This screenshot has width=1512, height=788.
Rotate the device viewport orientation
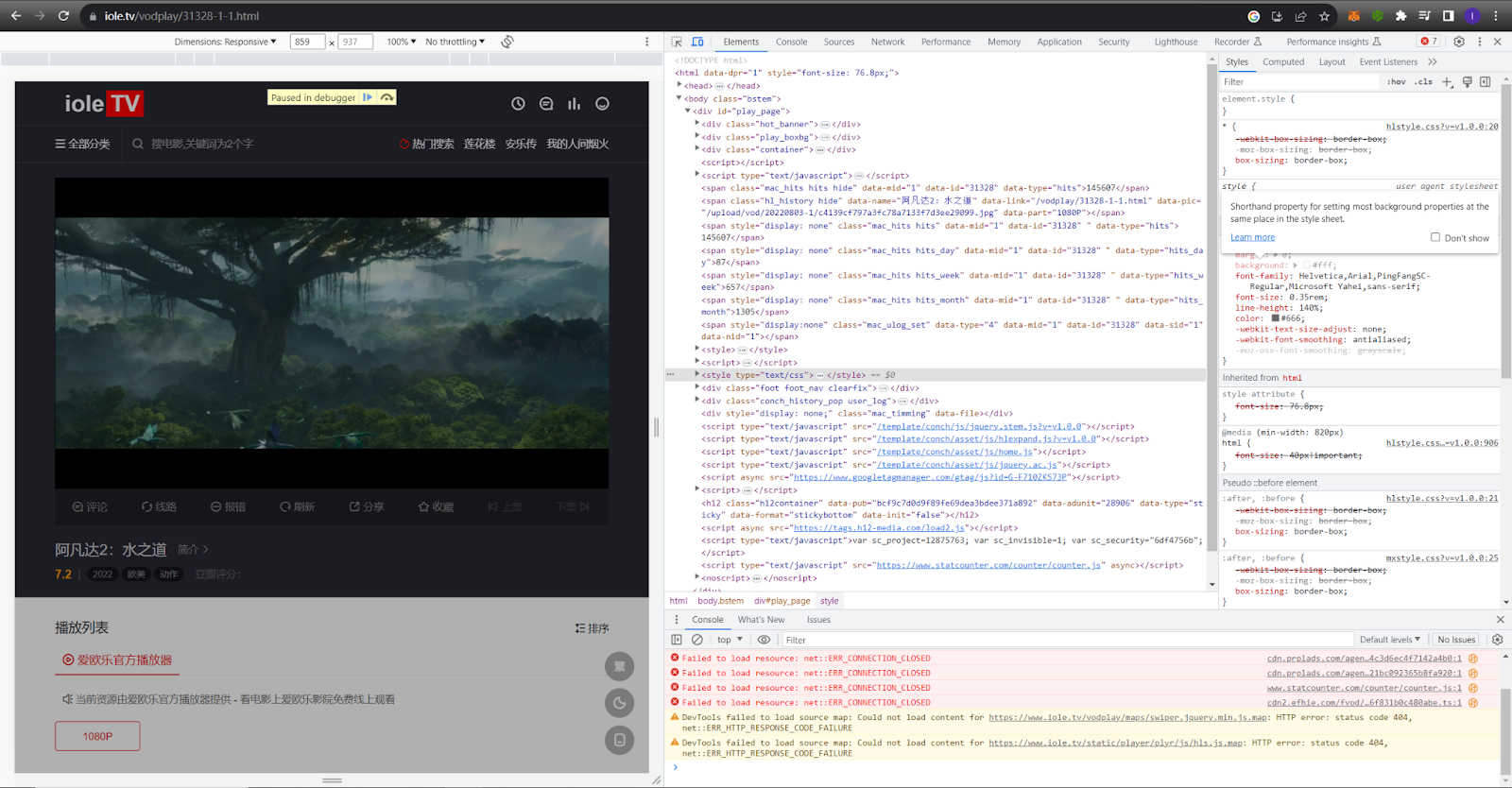pyautogui.click(x=507, y=42)
